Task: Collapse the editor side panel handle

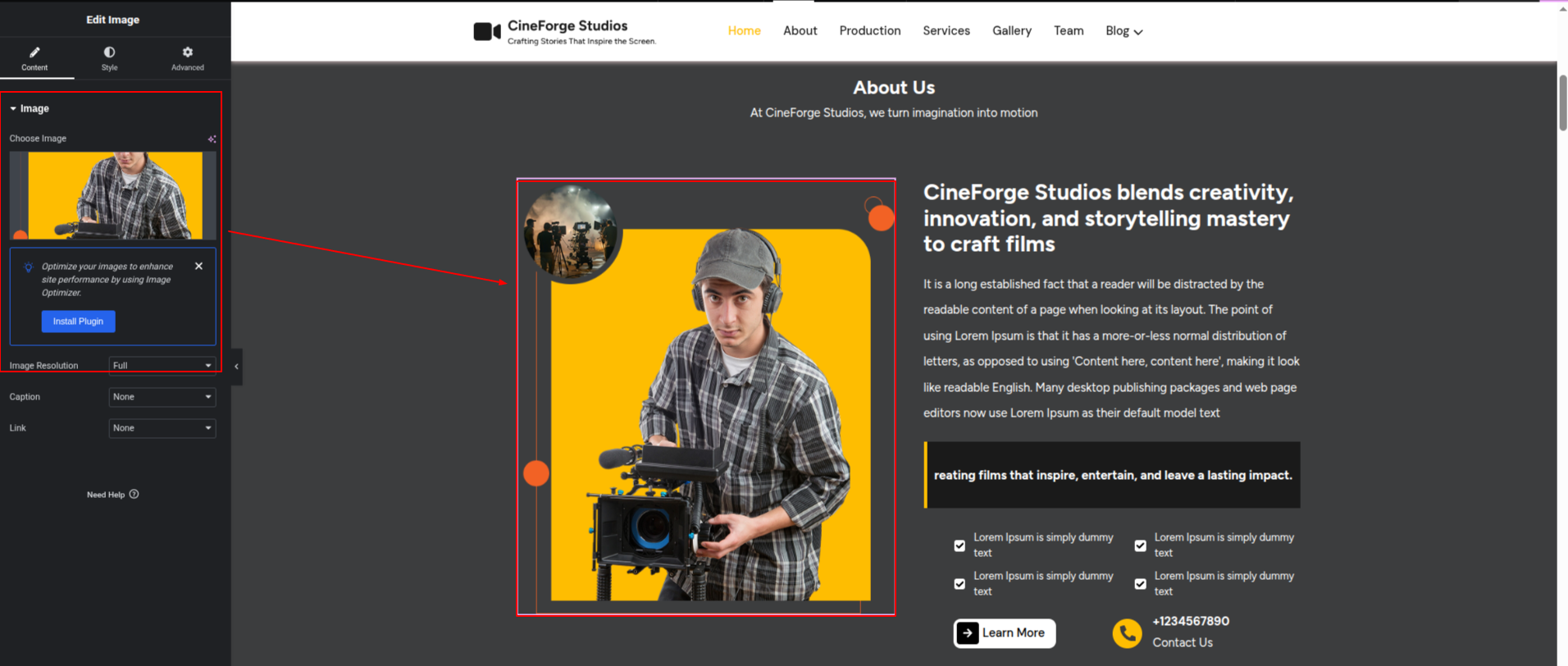Action: tap(236, 367)
